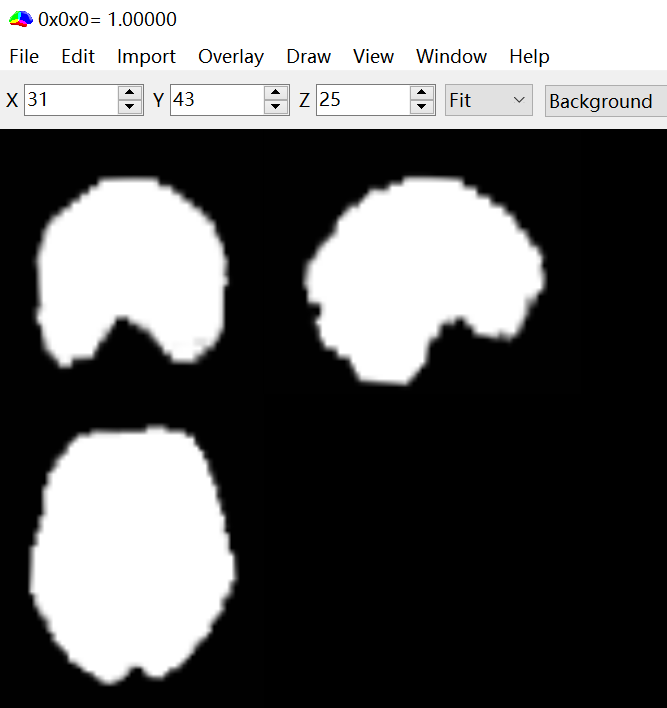
Task: Open the Background layer dropdown
Action: click(x=606, y=101)
